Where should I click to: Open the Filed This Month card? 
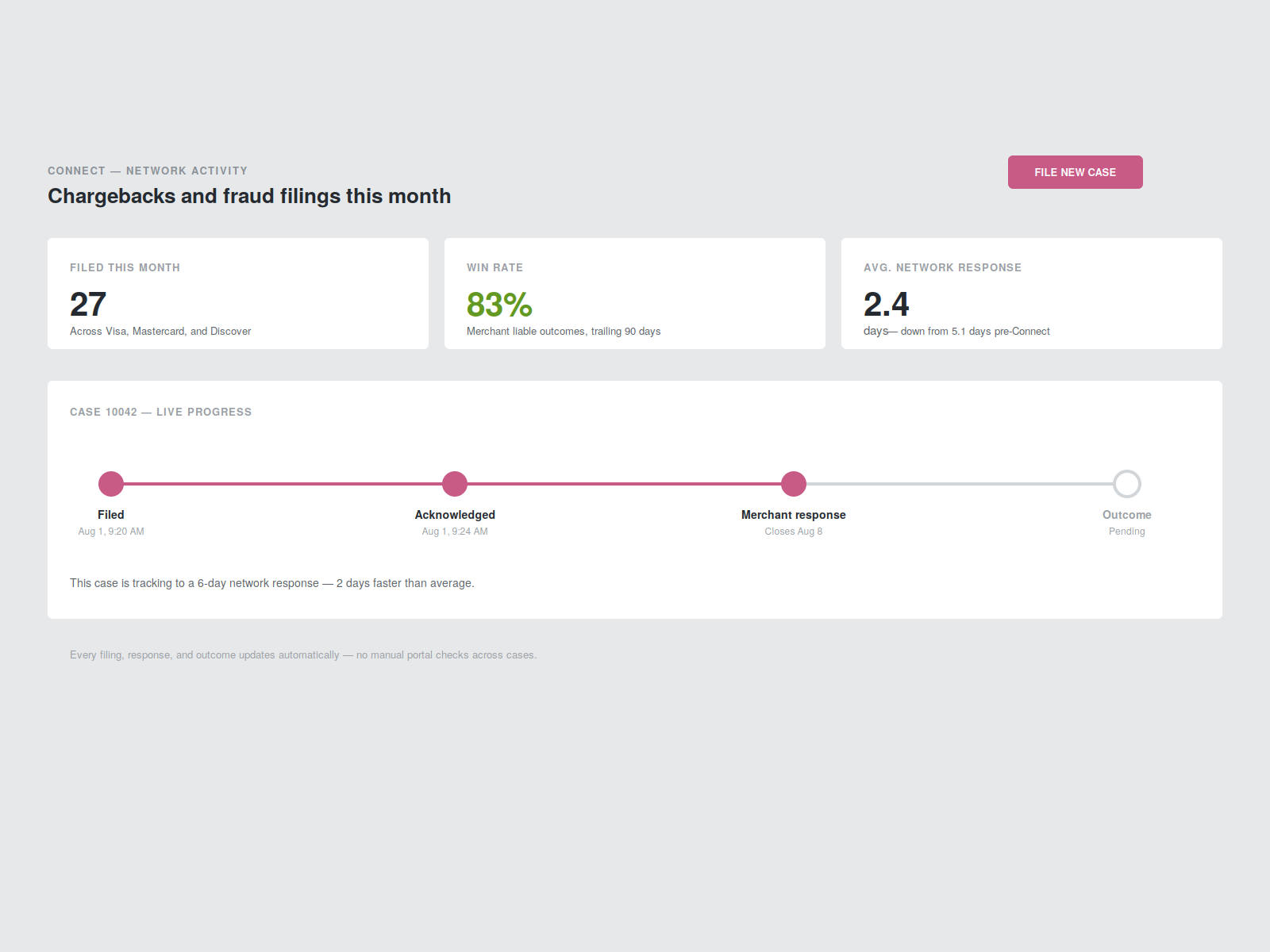(x=238, y=294)
